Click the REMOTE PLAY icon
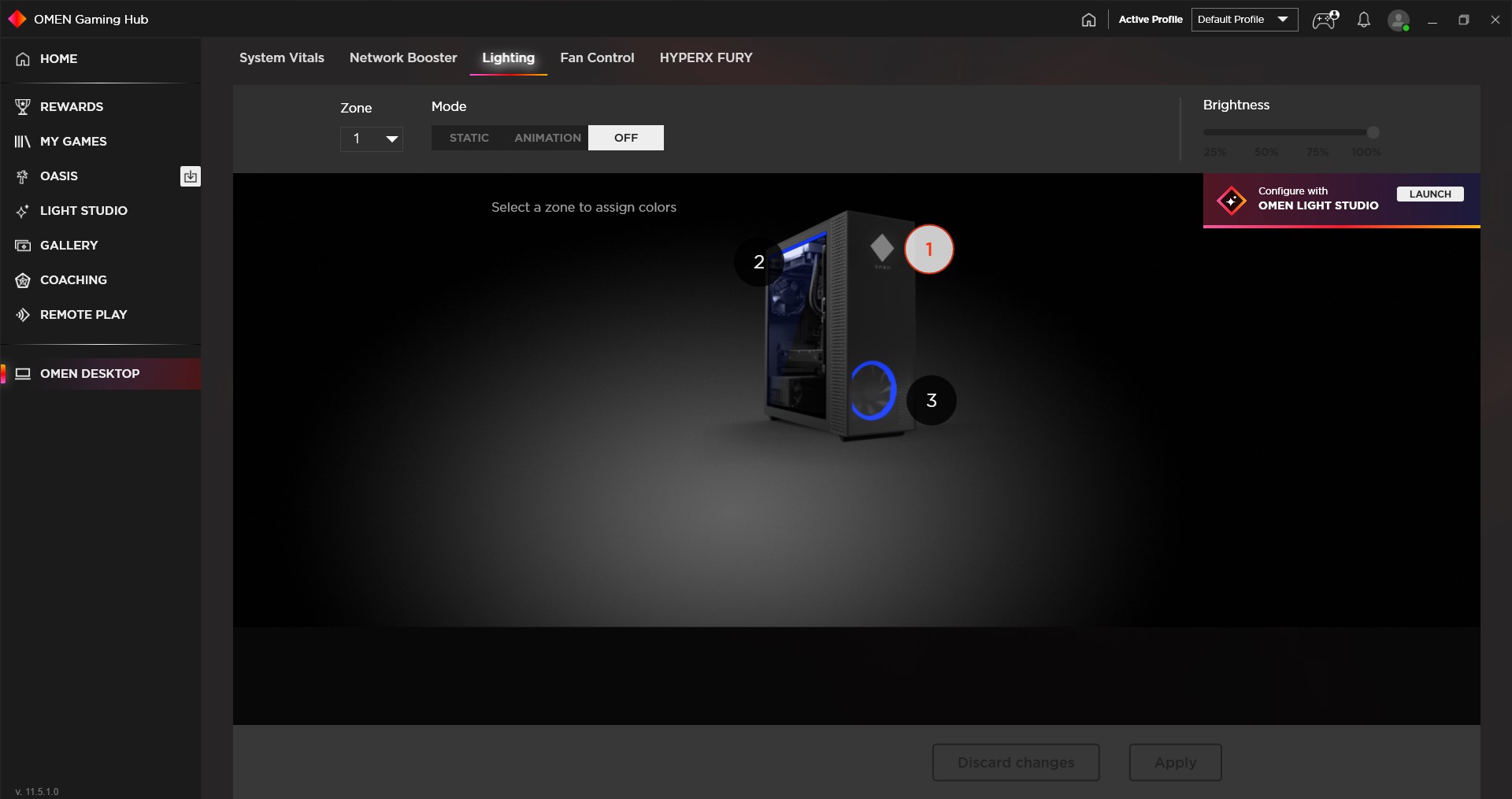The width and height of the screenshot is (1512, 799). coord(23,315)
